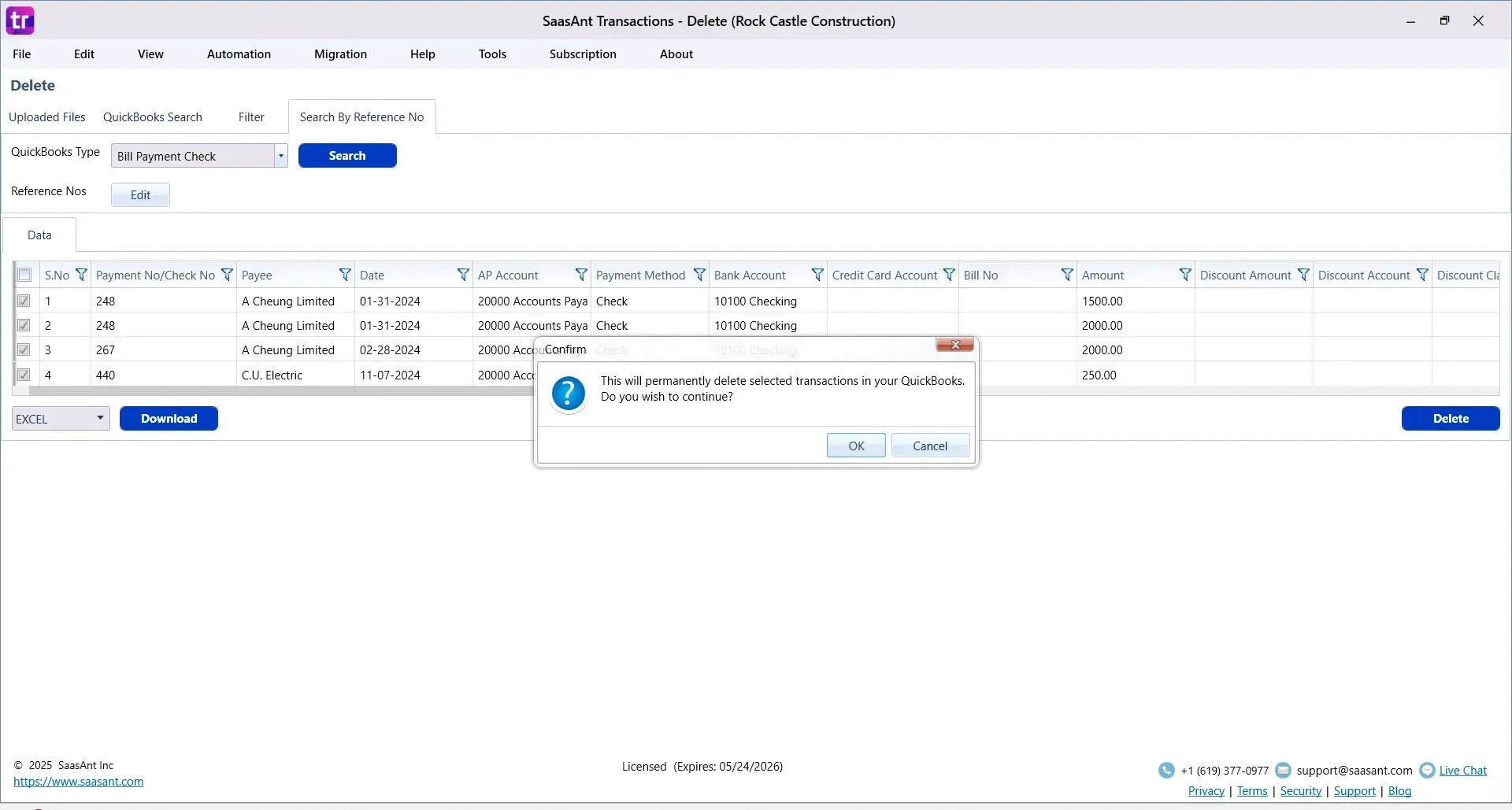
Task: Uncheck the row 2 checkbox
Action: pyautogui.click(x=24, y=325)
